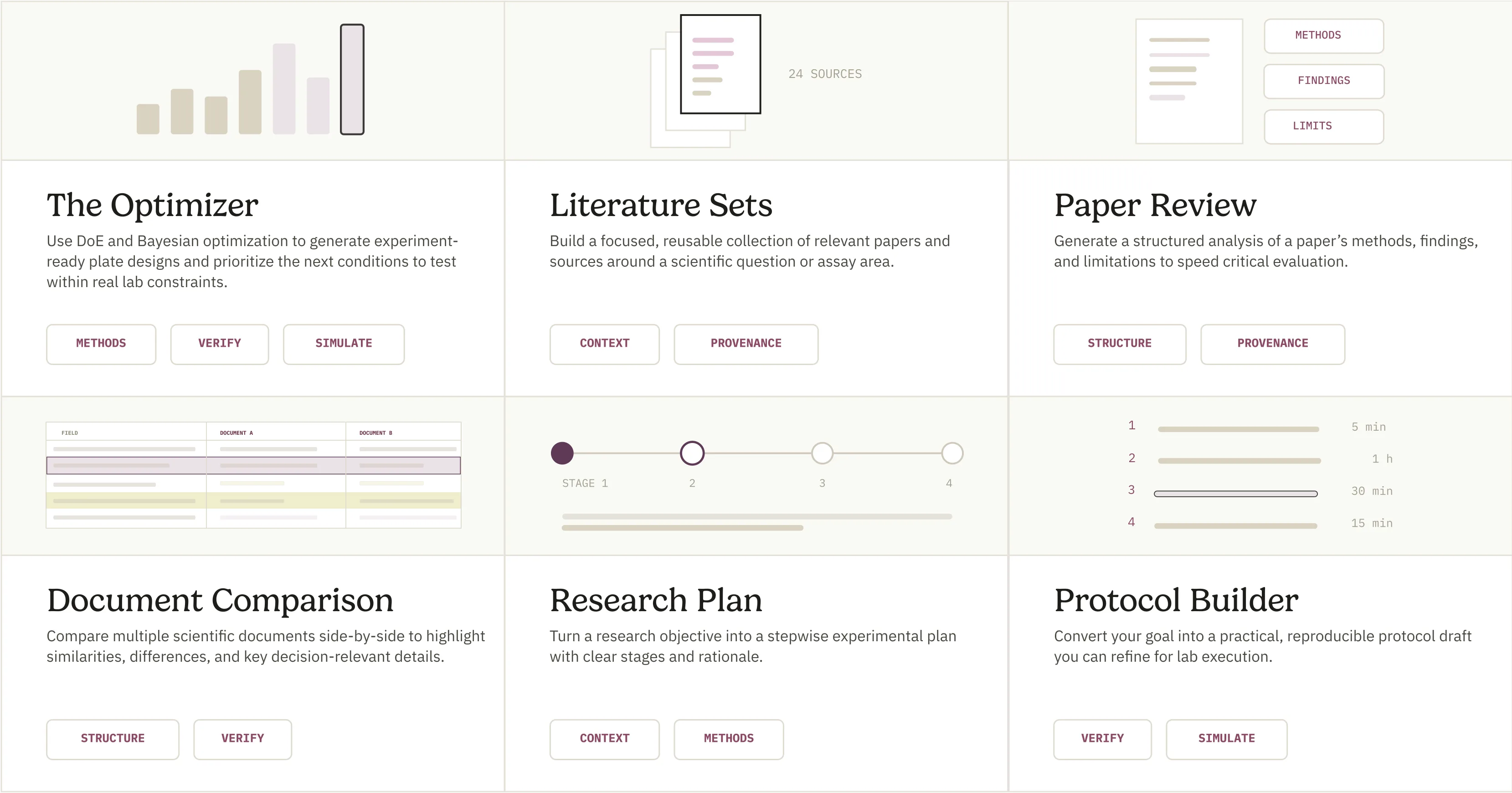Click LIMITS chip in Paper Review illustration

click(1324, 126)
